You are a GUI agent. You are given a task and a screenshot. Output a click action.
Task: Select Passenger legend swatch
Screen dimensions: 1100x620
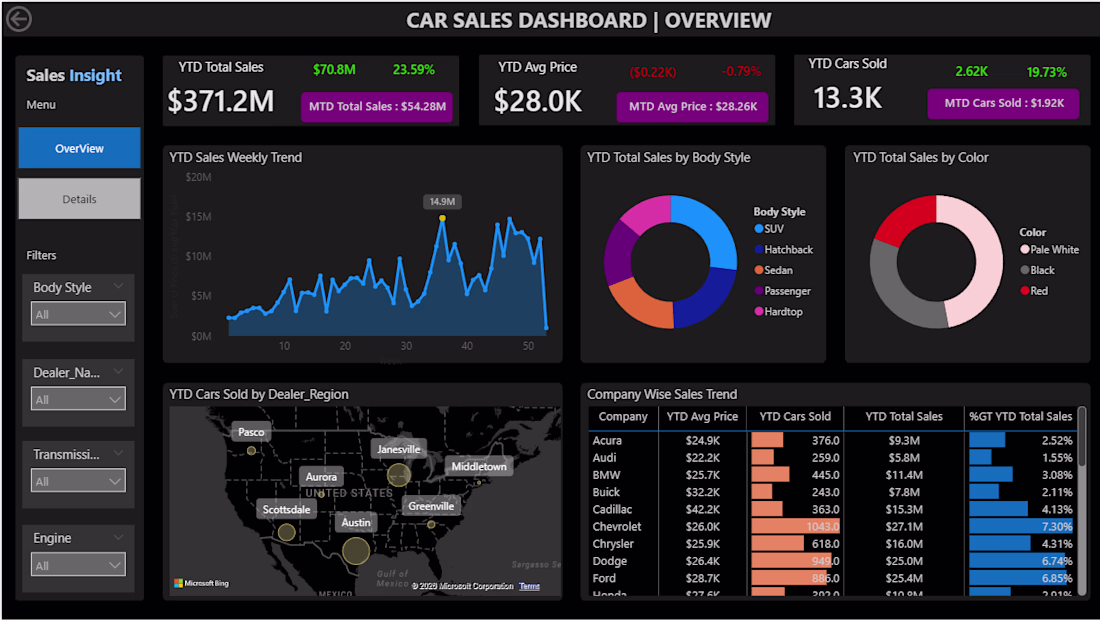point(758,290)
